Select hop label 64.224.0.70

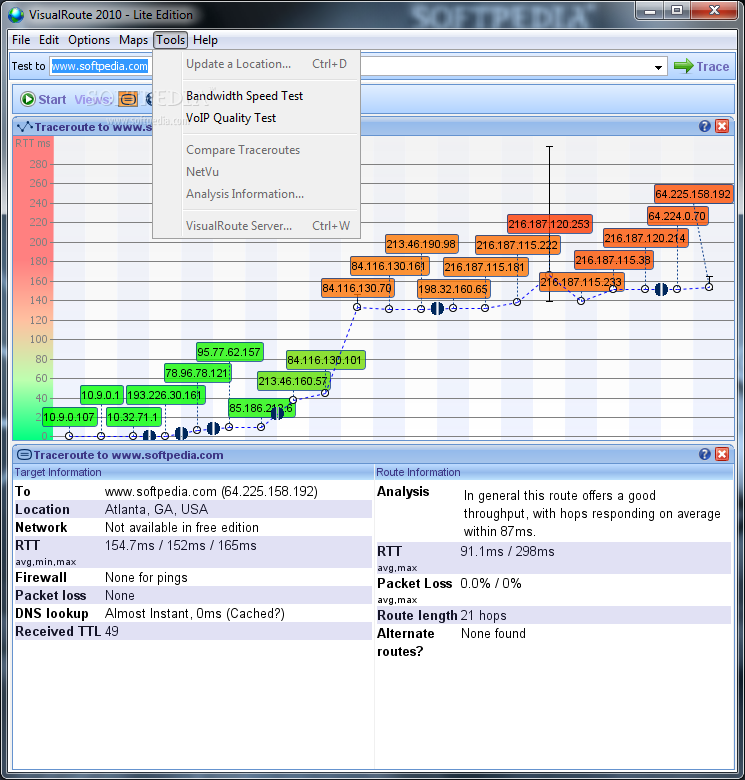pos(677,216)
